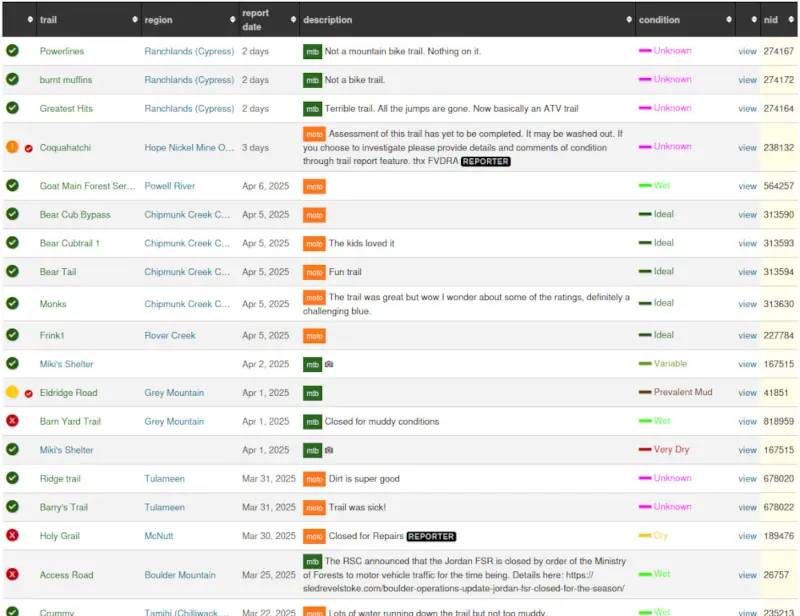
Task: Click the REPORTER badge in Holy Grail row
Action: (431, 537)
